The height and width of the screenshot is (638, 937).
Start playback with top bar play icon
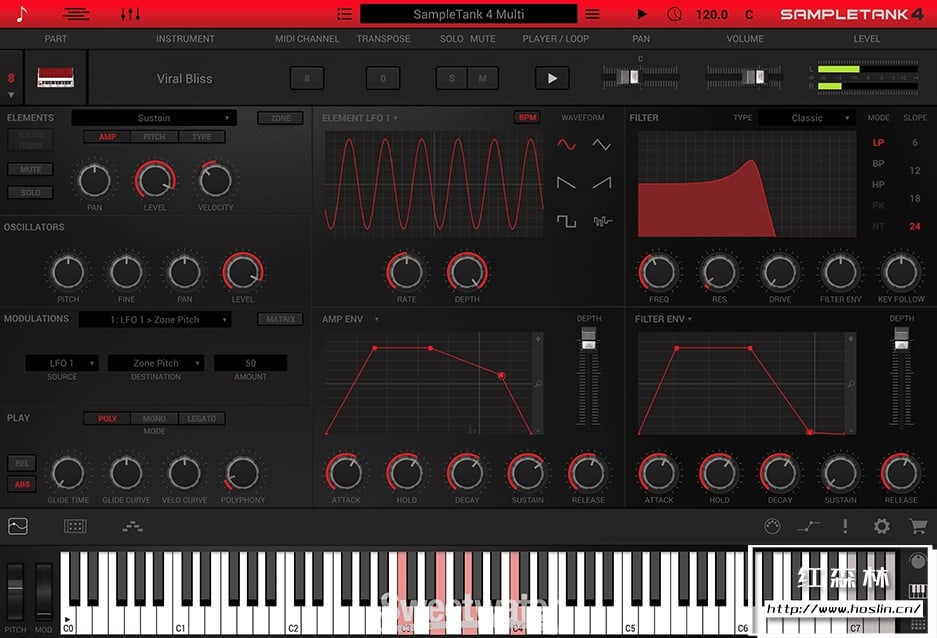(642, 14)
